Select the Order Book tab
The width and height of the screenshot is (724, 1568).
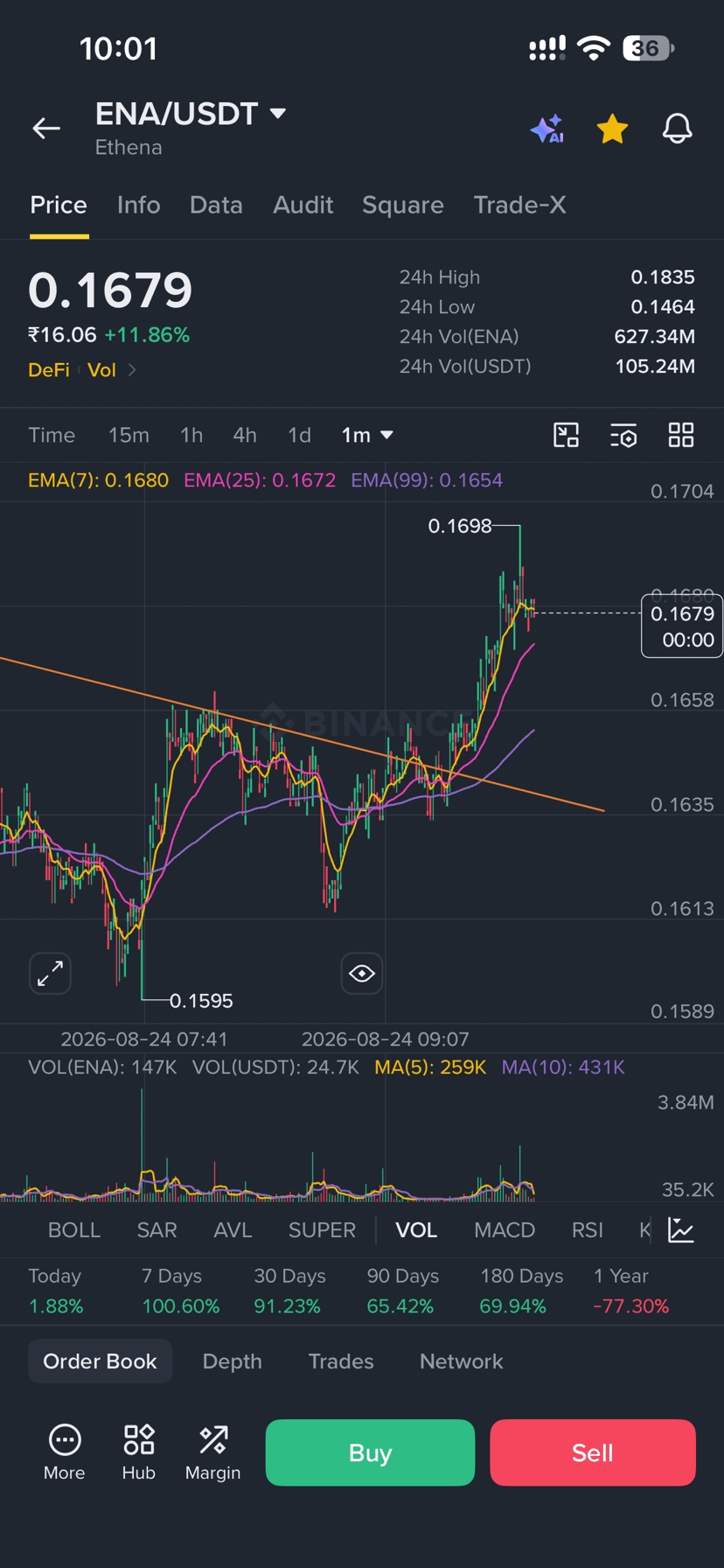click(100, 1361)
